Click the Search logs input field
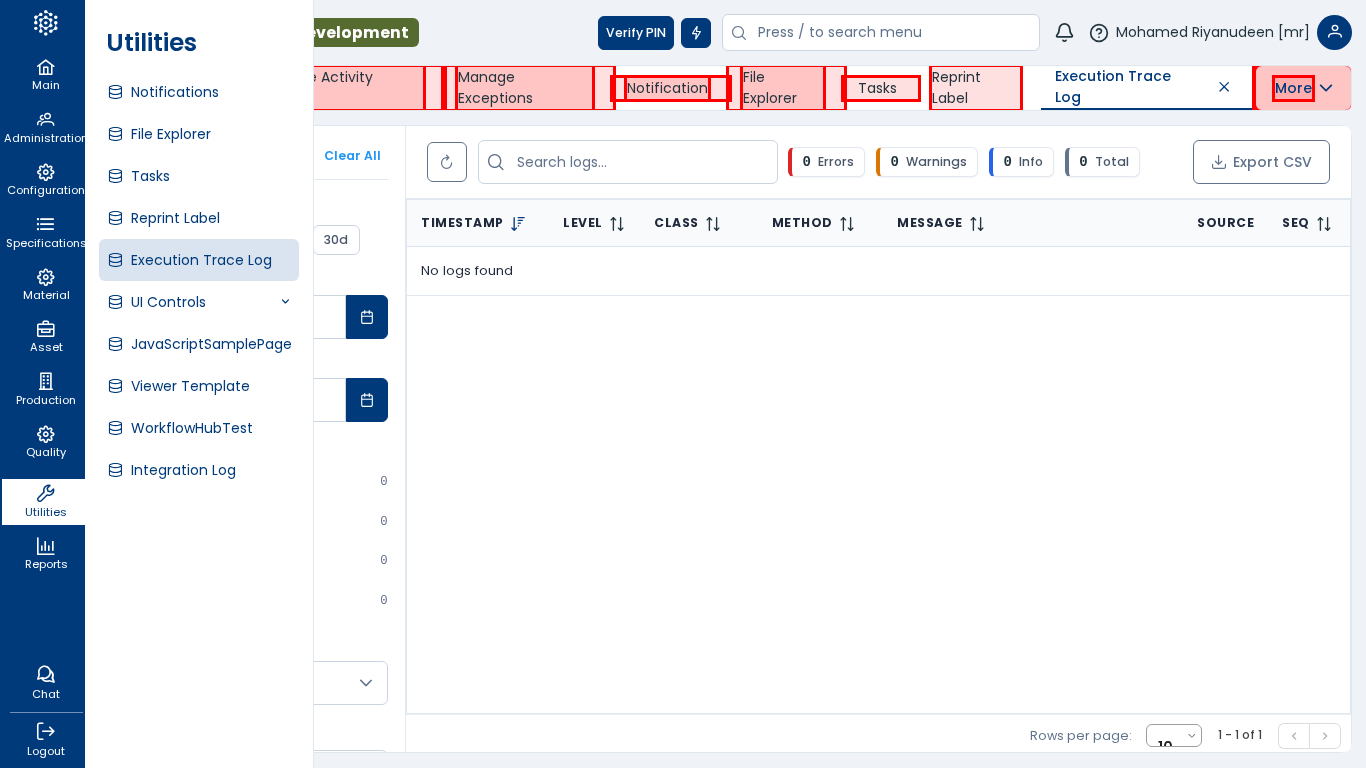1366x768 pixels. (x=640, y=162)
